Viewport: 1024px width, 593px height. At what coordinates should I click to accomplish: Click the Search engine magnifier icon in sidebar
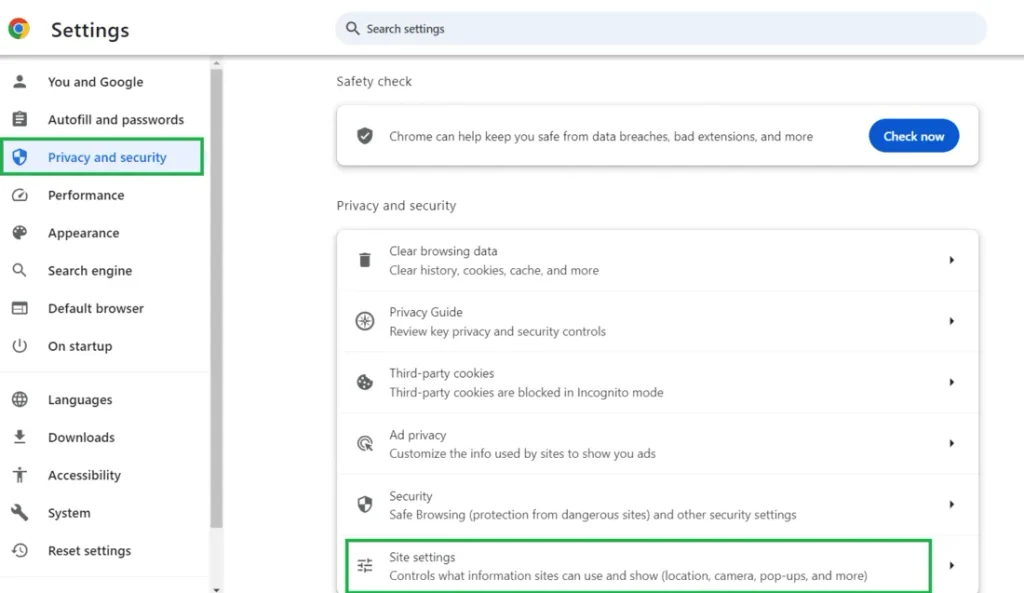[20, 270]
